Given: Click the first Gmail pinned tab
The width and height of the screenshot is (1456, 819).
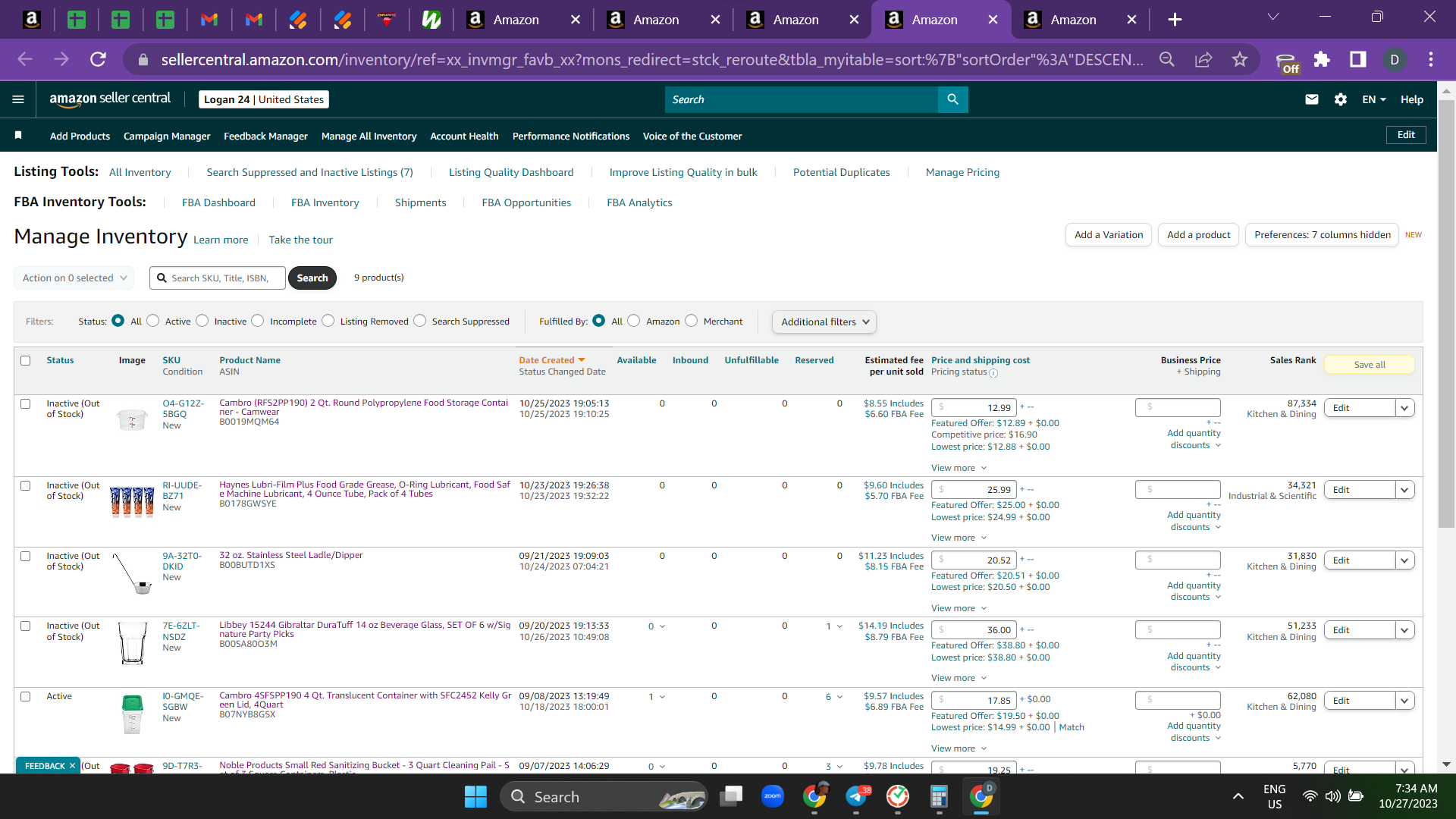Looking at the screenshot, I should (x=209, y=20).
